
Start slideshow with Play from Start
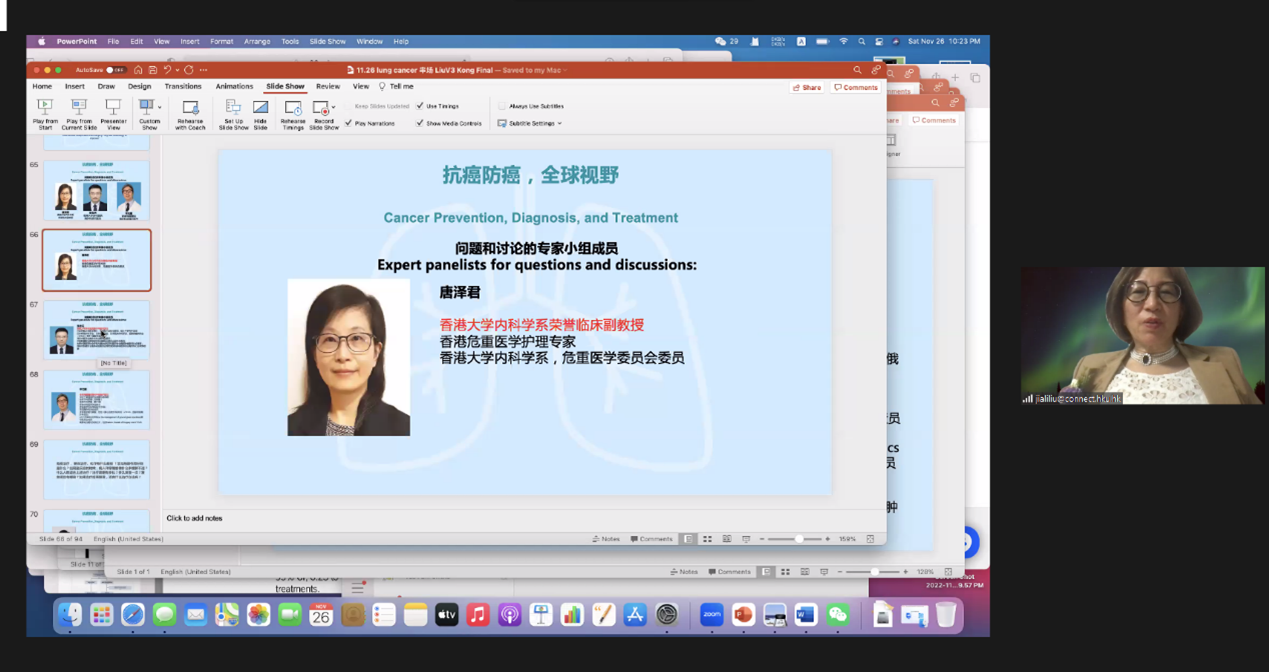click(x=45, y=114)
